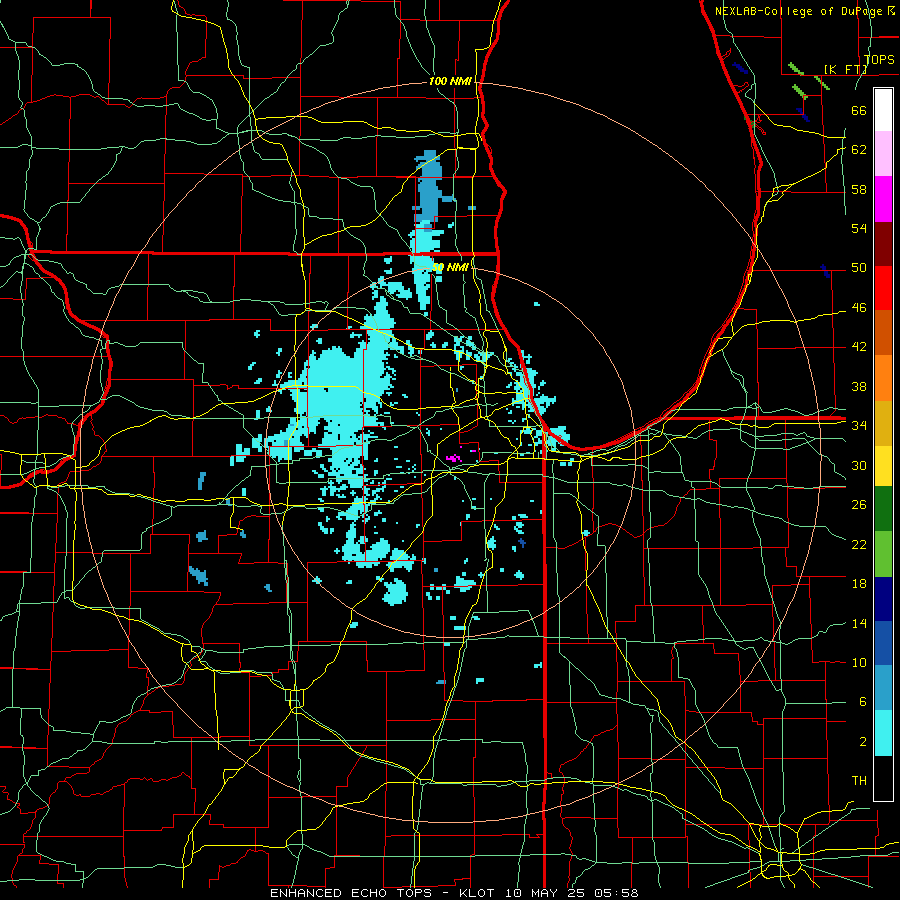This screenshot has height=900, width=900.
Task: Click the white 66+ color swatch
Action: click(883, 110)
